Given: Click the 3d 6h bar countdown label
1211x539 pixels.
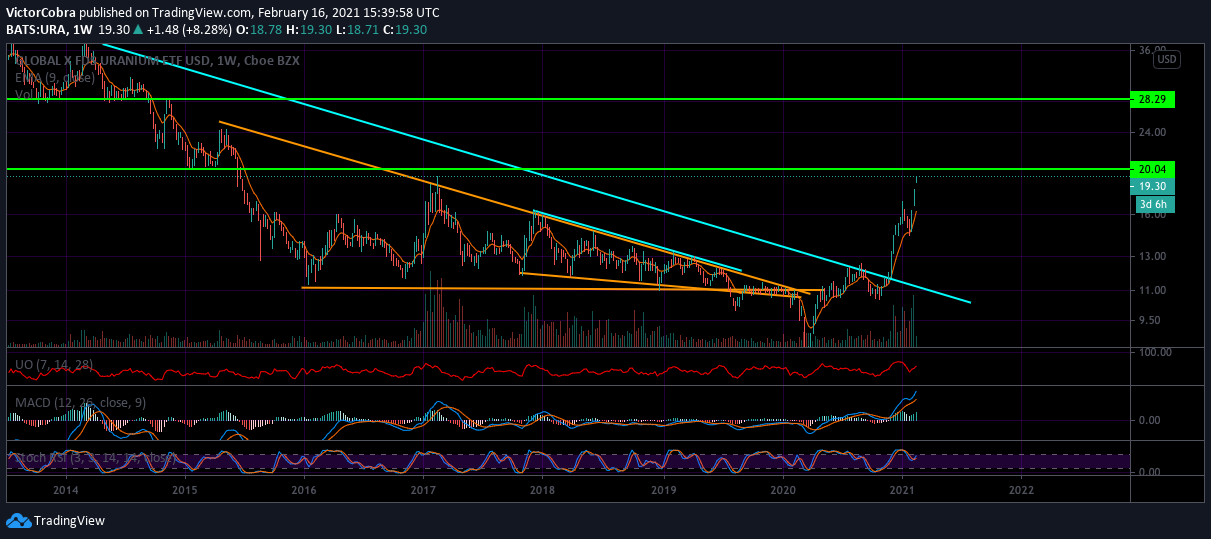Looking at the screenshot, I should pos(1153,204).
